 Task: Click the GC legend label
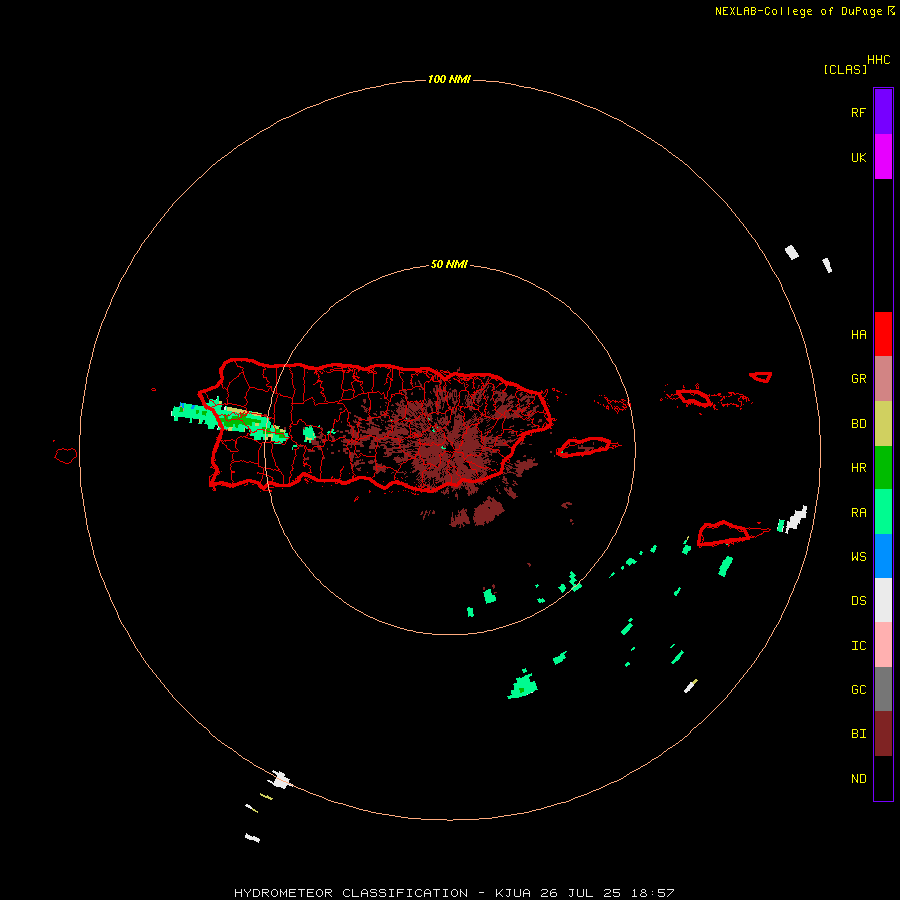pos(858,690)
